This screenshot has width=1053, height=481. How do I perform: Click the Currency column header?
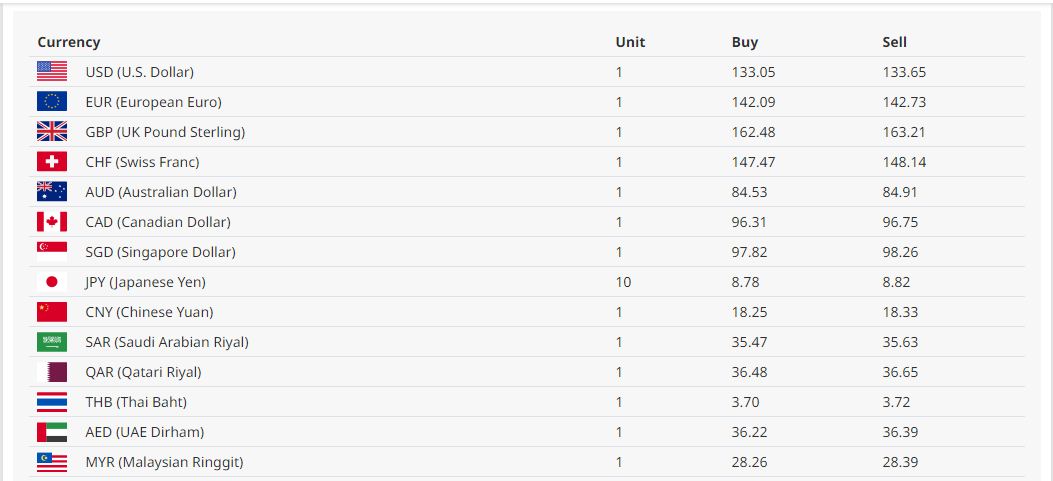click(69, 42)
